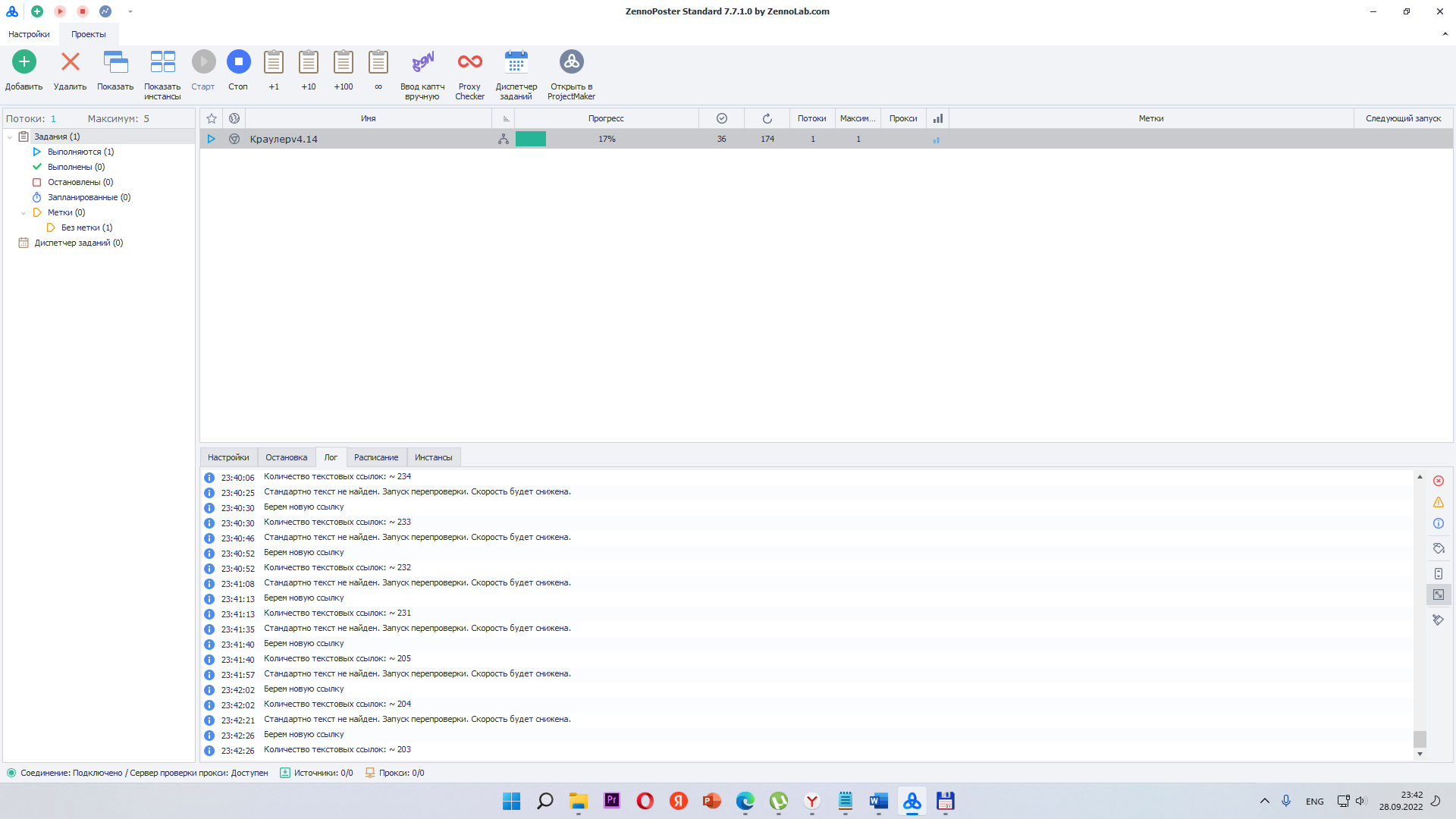Collapse the ribbon with top-right chevron
Screen dimensions: 1456x819
click(1445, 34)
